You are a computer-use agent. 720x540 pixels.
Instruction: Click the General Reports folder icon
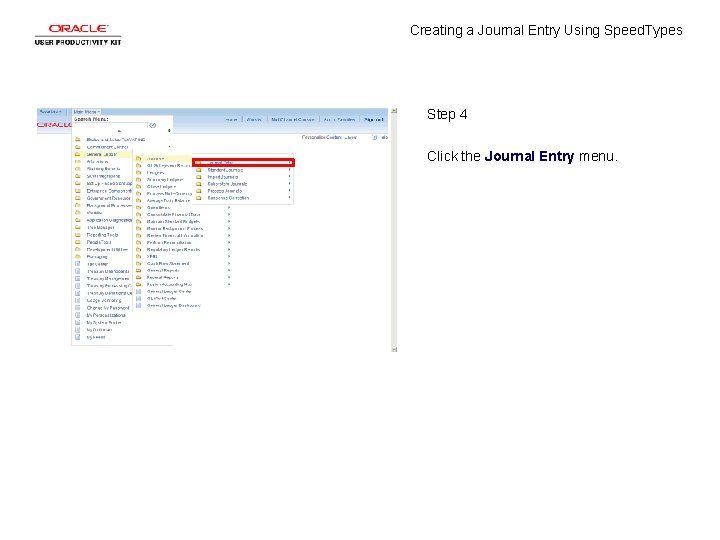pyautogui.click(x=138, y=270)
